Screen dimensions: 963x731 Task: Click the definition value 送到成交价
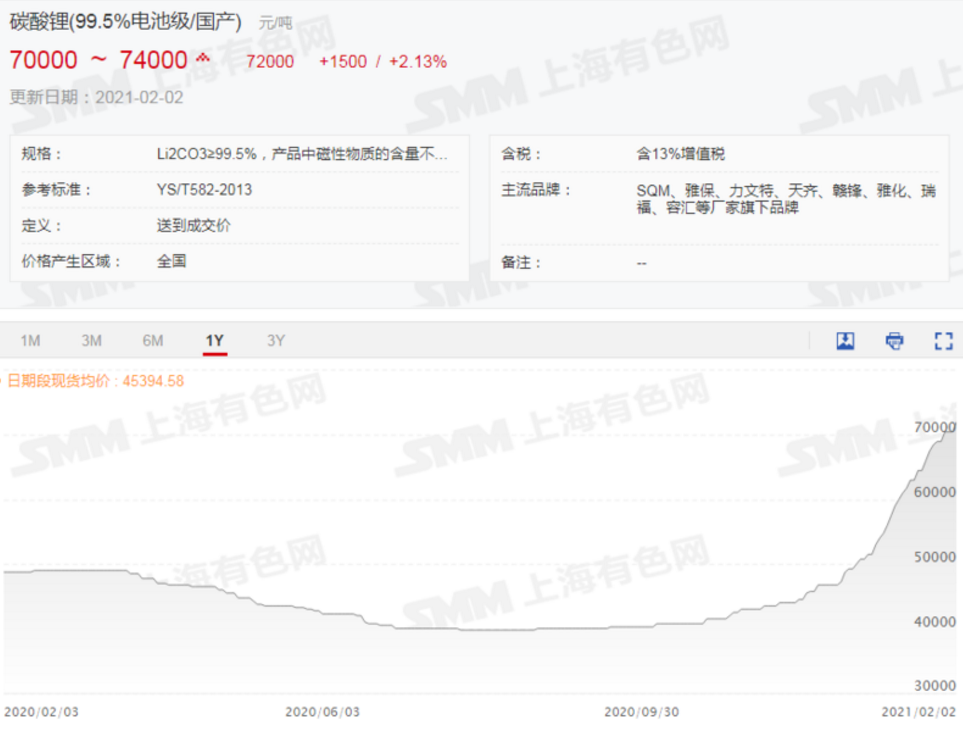[193, 225]
